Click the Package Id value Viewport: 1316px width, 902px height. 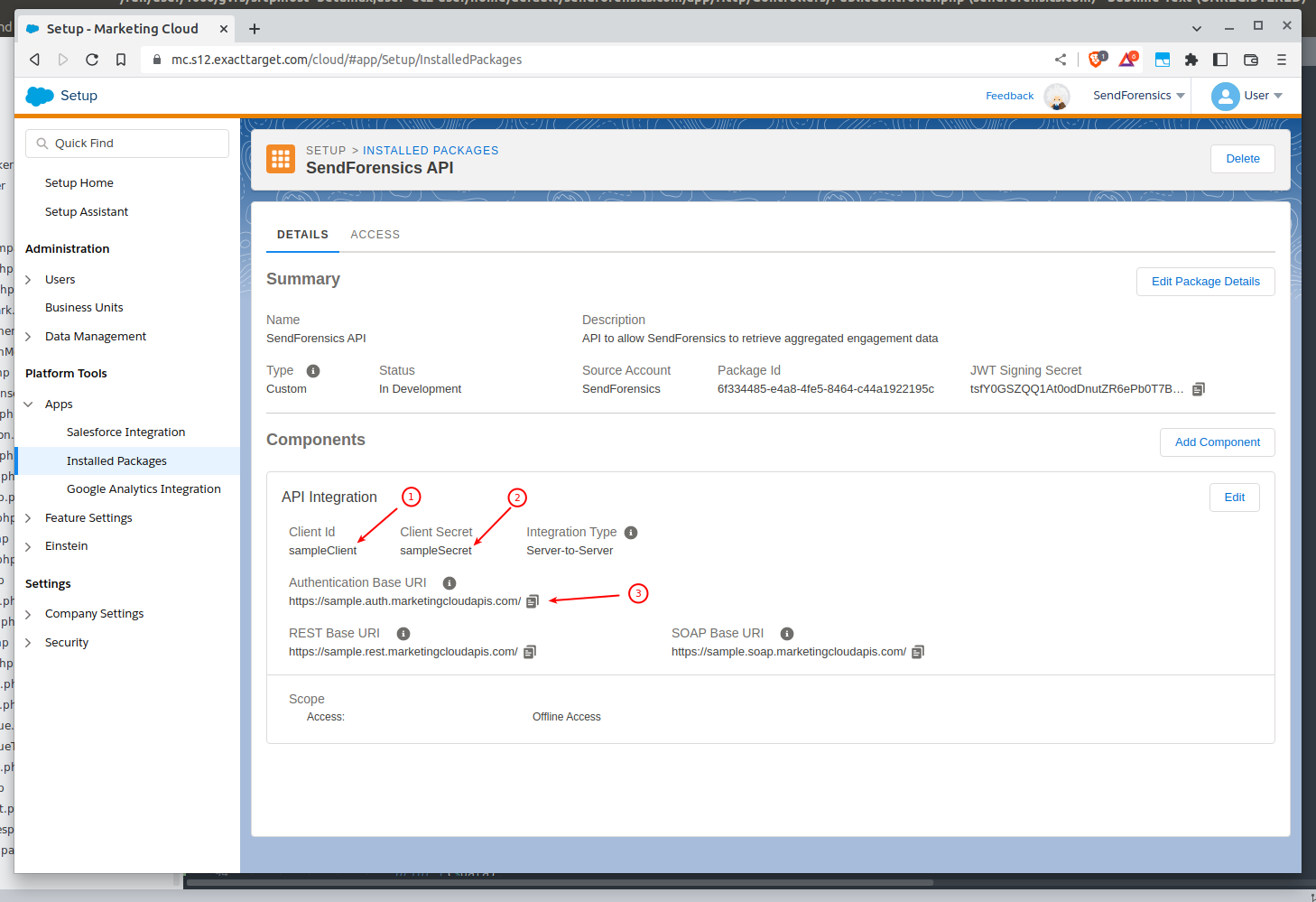[826, 389]
